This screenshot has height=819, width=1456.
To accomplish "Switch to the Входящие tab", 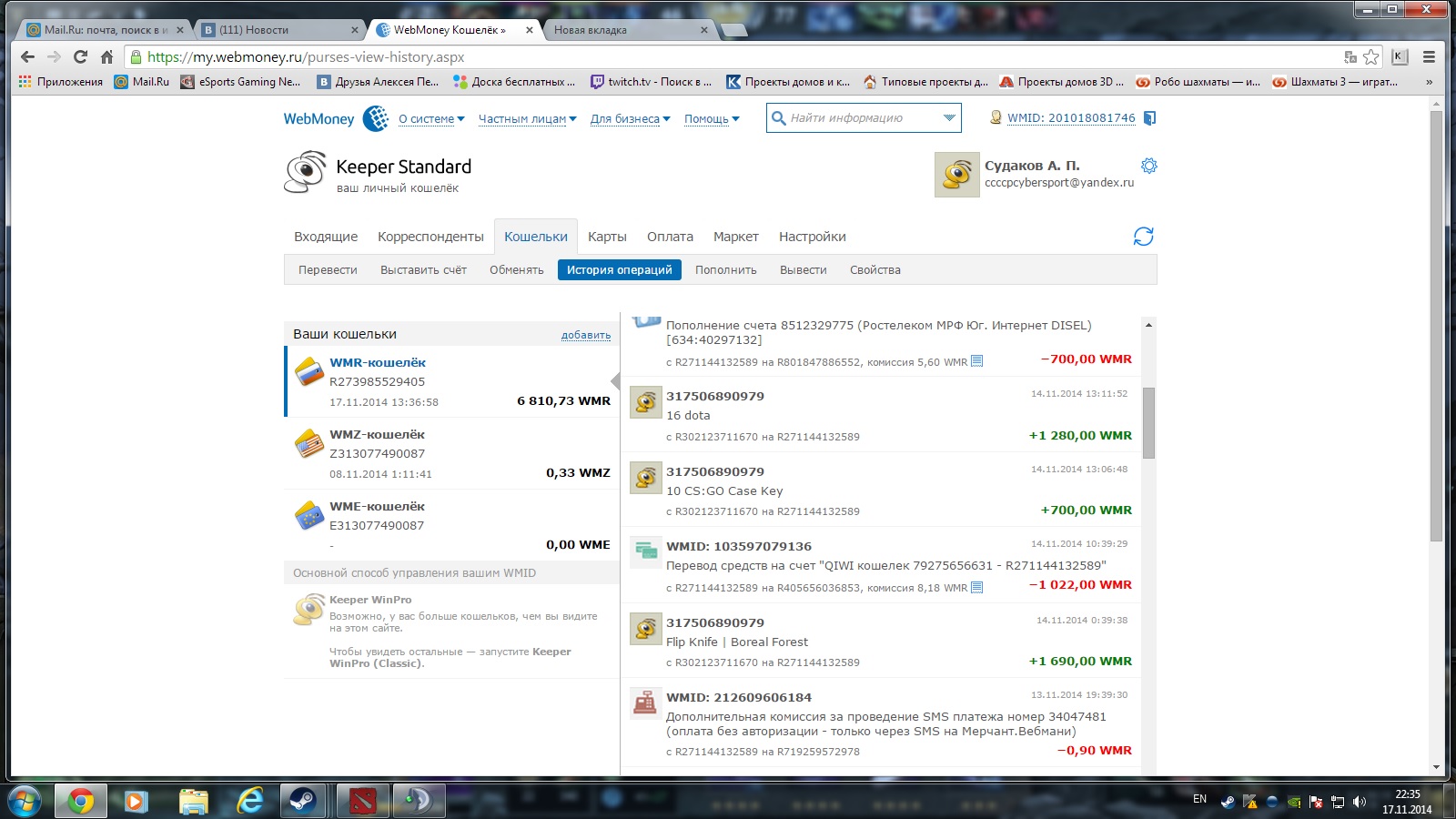I will [x=326, y=237].
